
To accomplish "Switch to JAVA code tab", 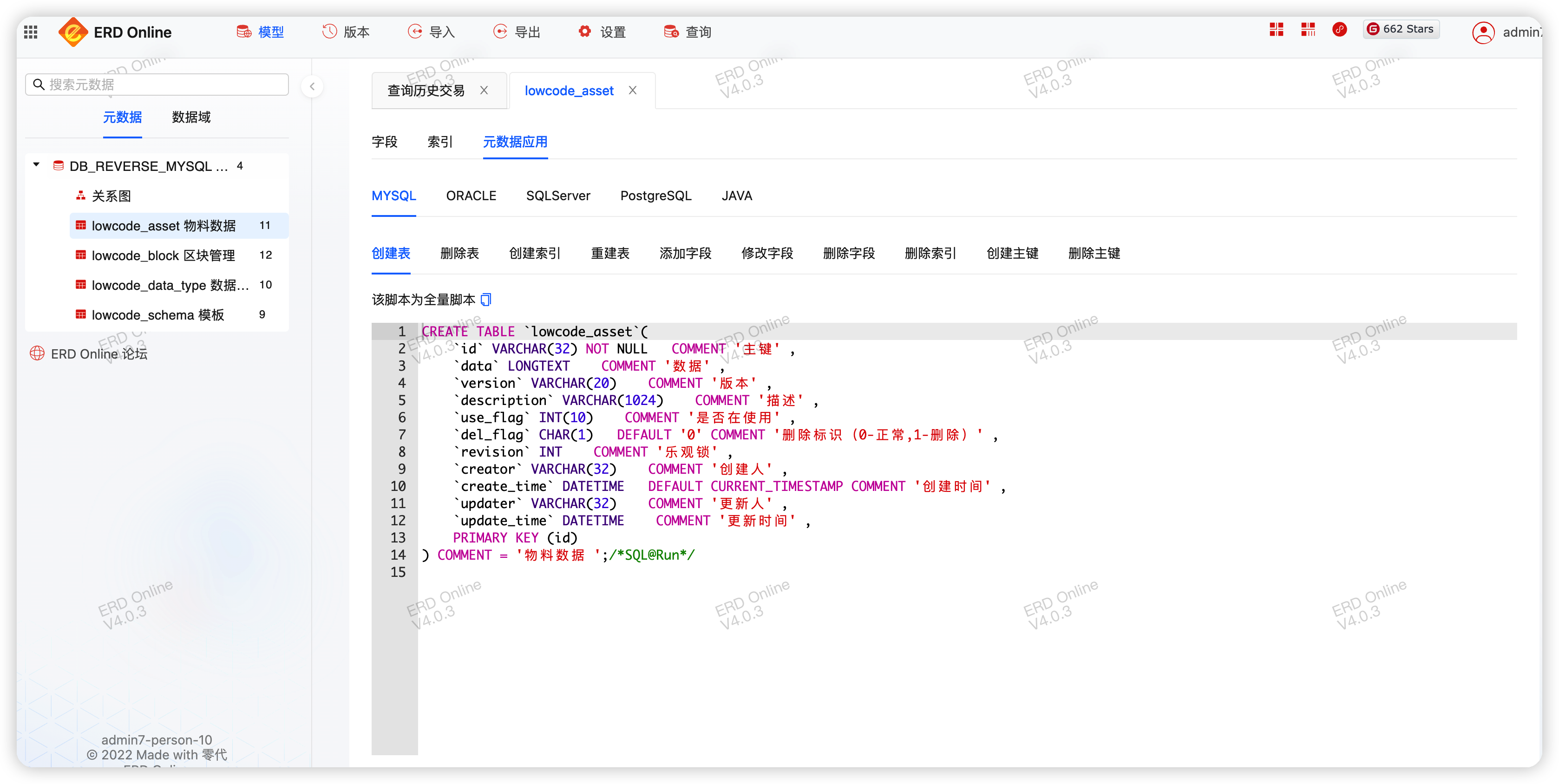I will tap(737, 195).
